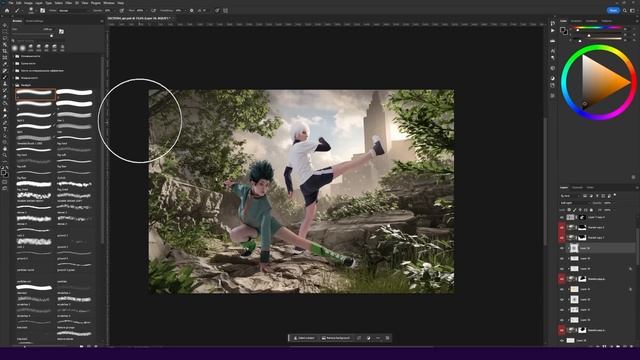Image resolution: width=640 pixels, height=360 pixels.
Task: Select the highlighted first brush stroke thumbnail
Action: (35, 94)
